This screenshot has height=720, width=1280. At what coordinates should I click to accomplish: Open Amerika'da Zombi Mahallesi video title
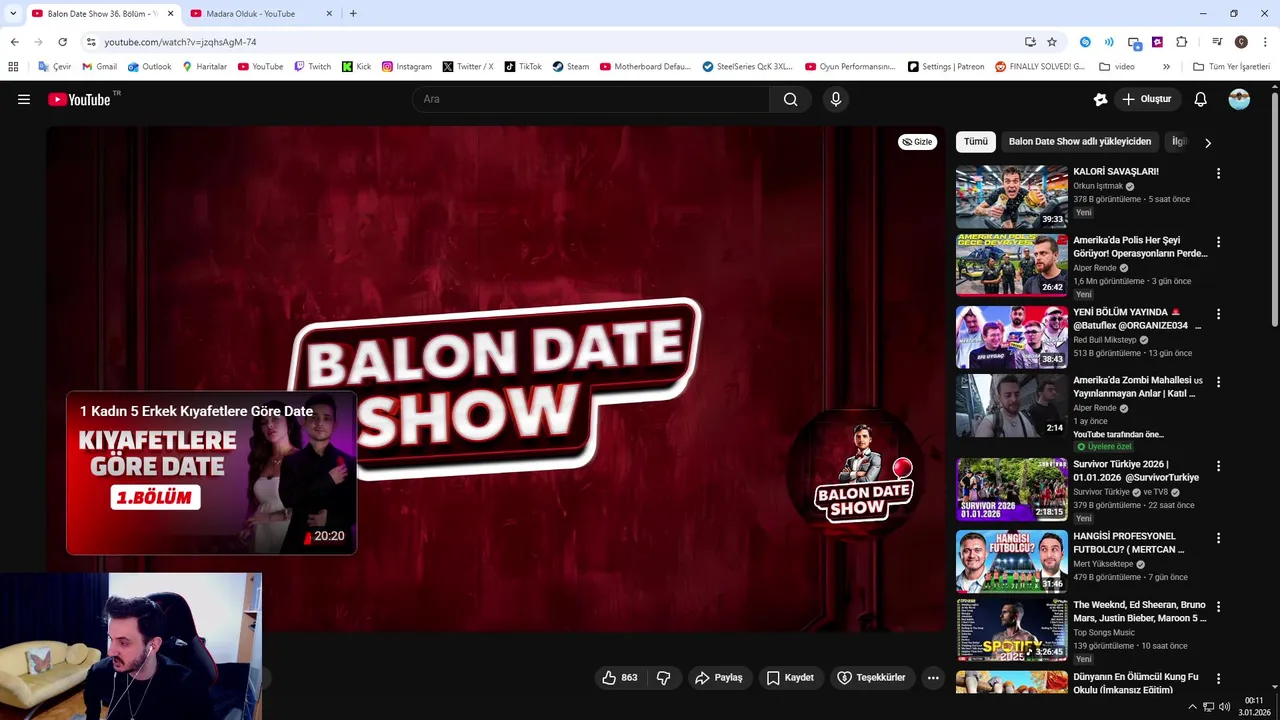pyautogui.click(x=1136, y=387)
